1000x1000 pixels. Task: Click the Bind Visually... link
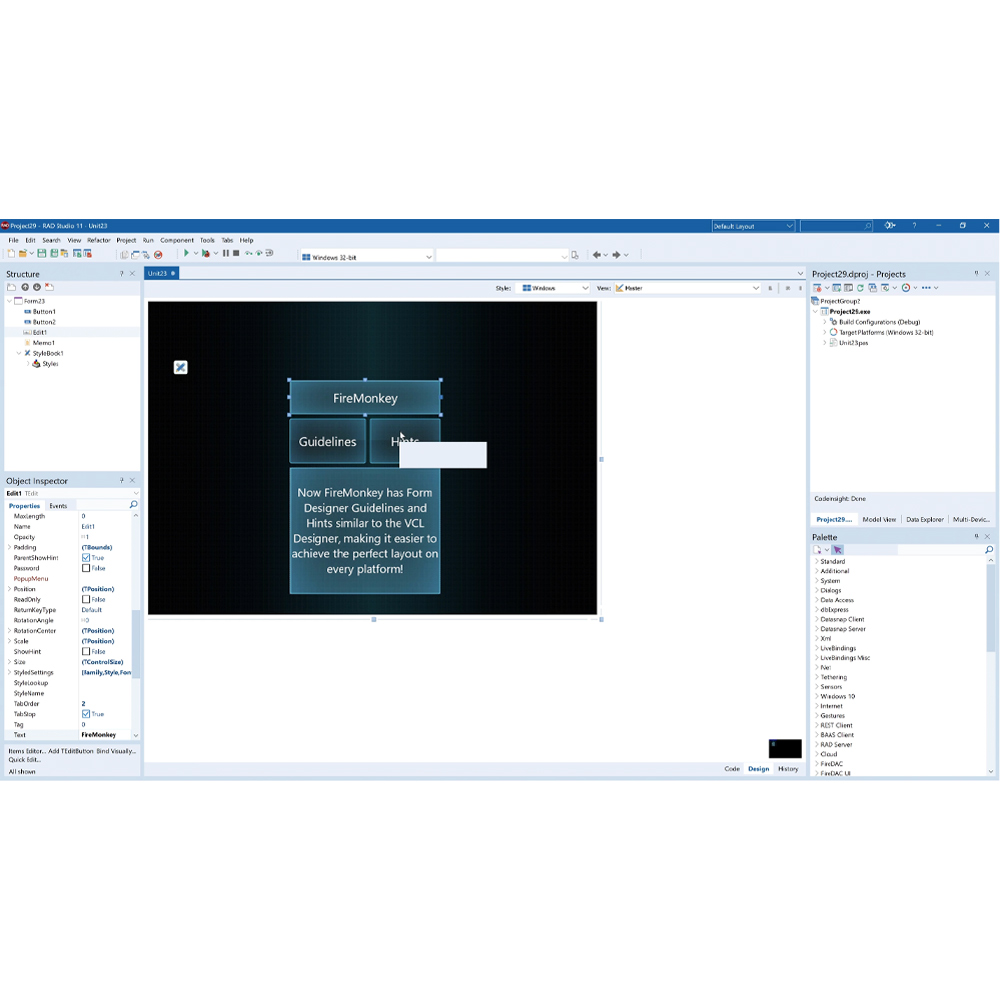(x=116, y=751)
